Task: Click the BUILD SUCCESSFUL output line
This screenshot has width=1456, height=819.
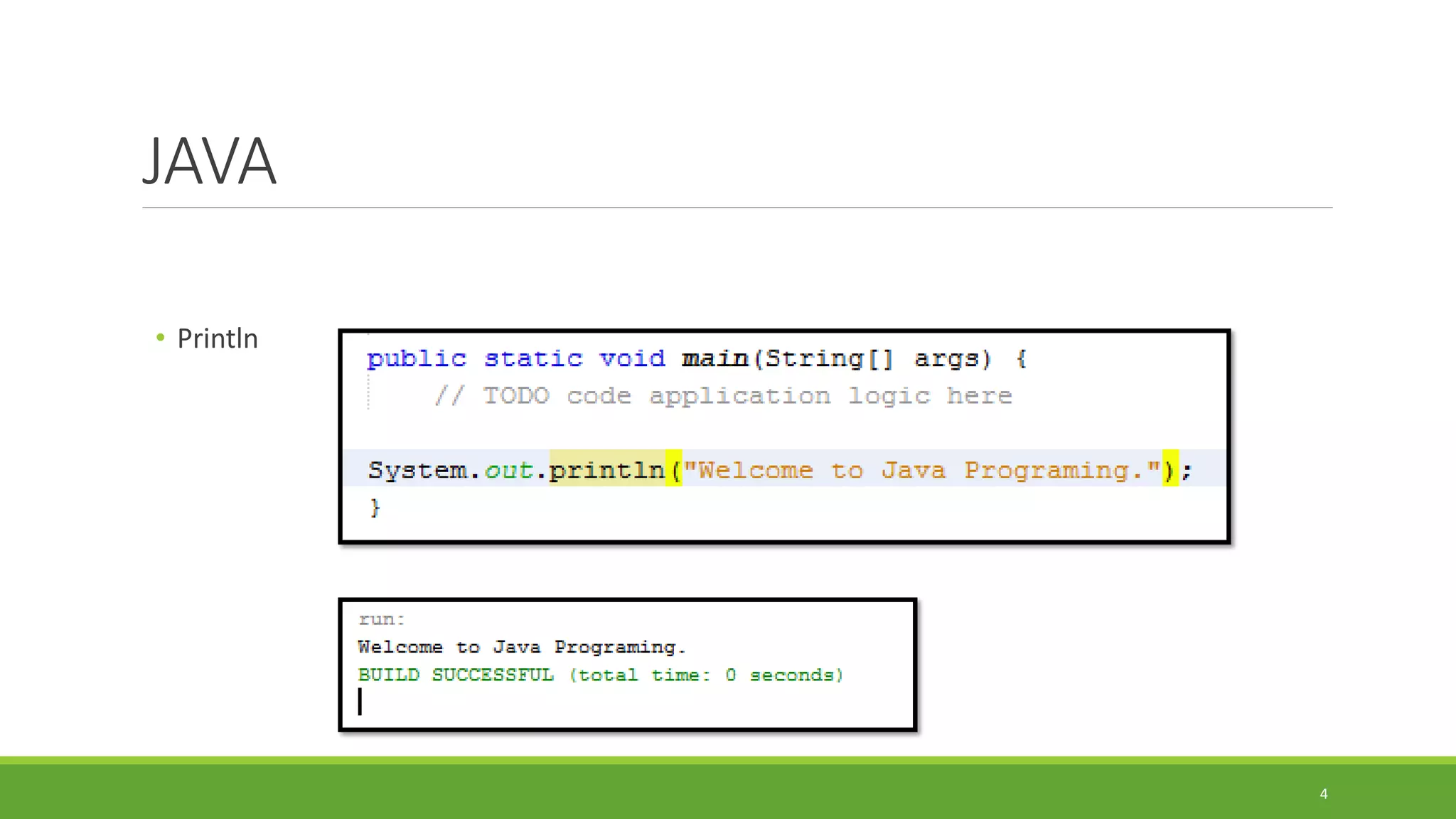Action: point(601,675)
